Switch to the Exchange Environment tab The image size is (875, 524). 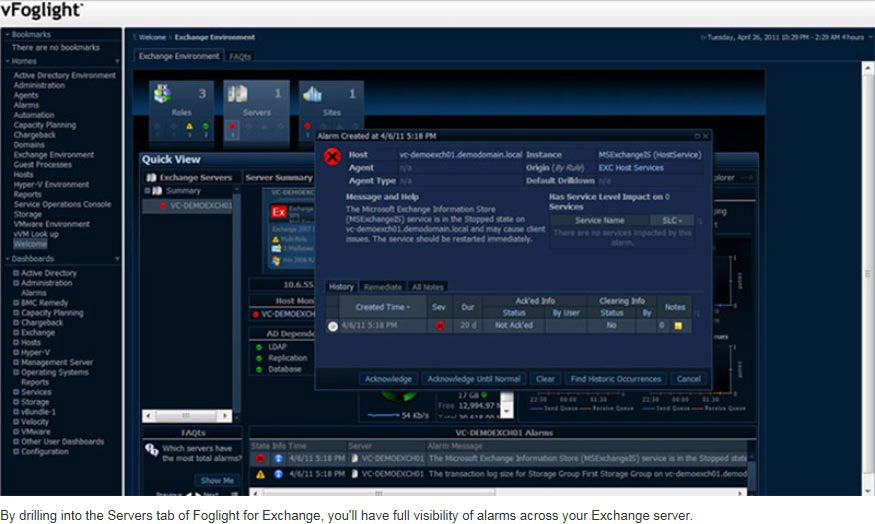point(179,56)
